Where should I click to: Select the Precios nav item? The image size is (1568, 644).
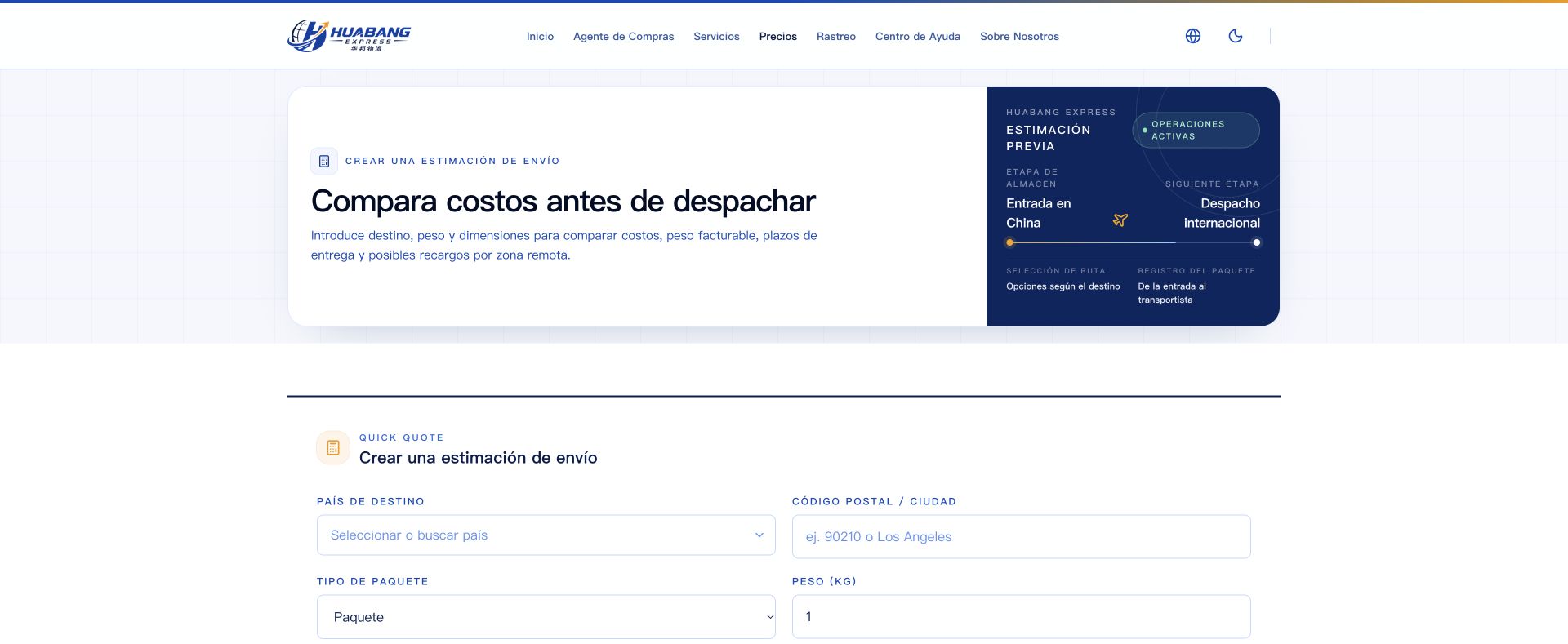(x=778, y=37)
